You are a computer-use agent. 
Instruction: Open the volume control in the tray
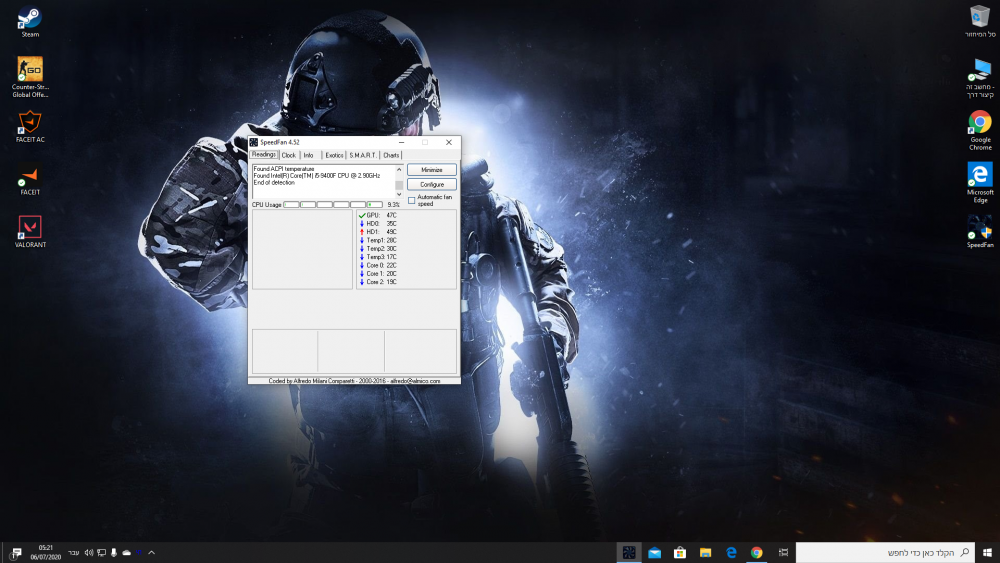pos(89,553)
